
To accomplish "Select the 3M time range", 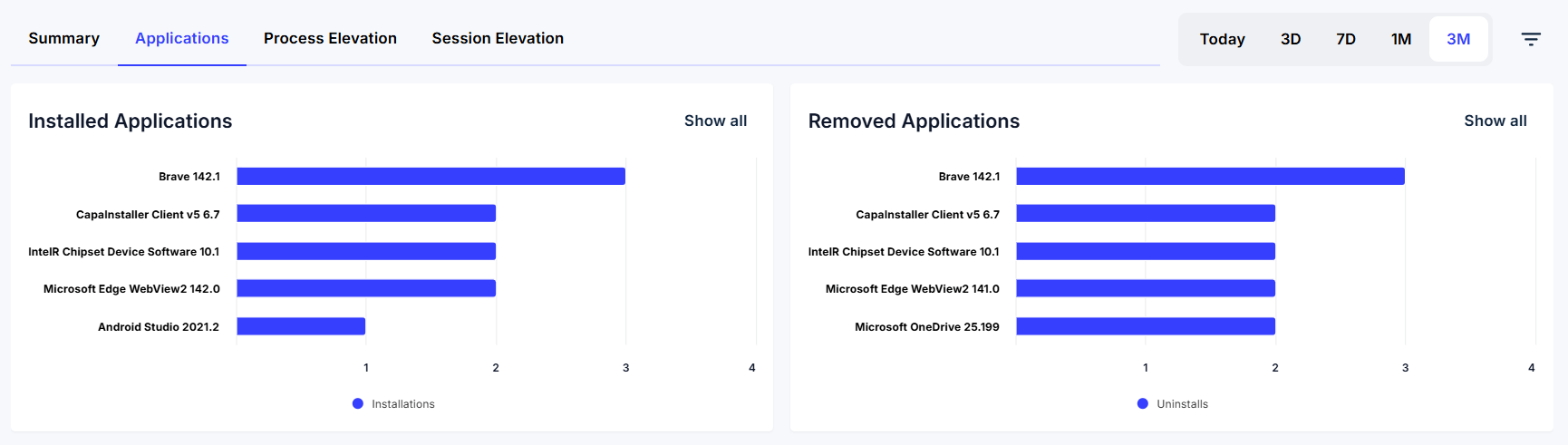I will pos(1458,39).
